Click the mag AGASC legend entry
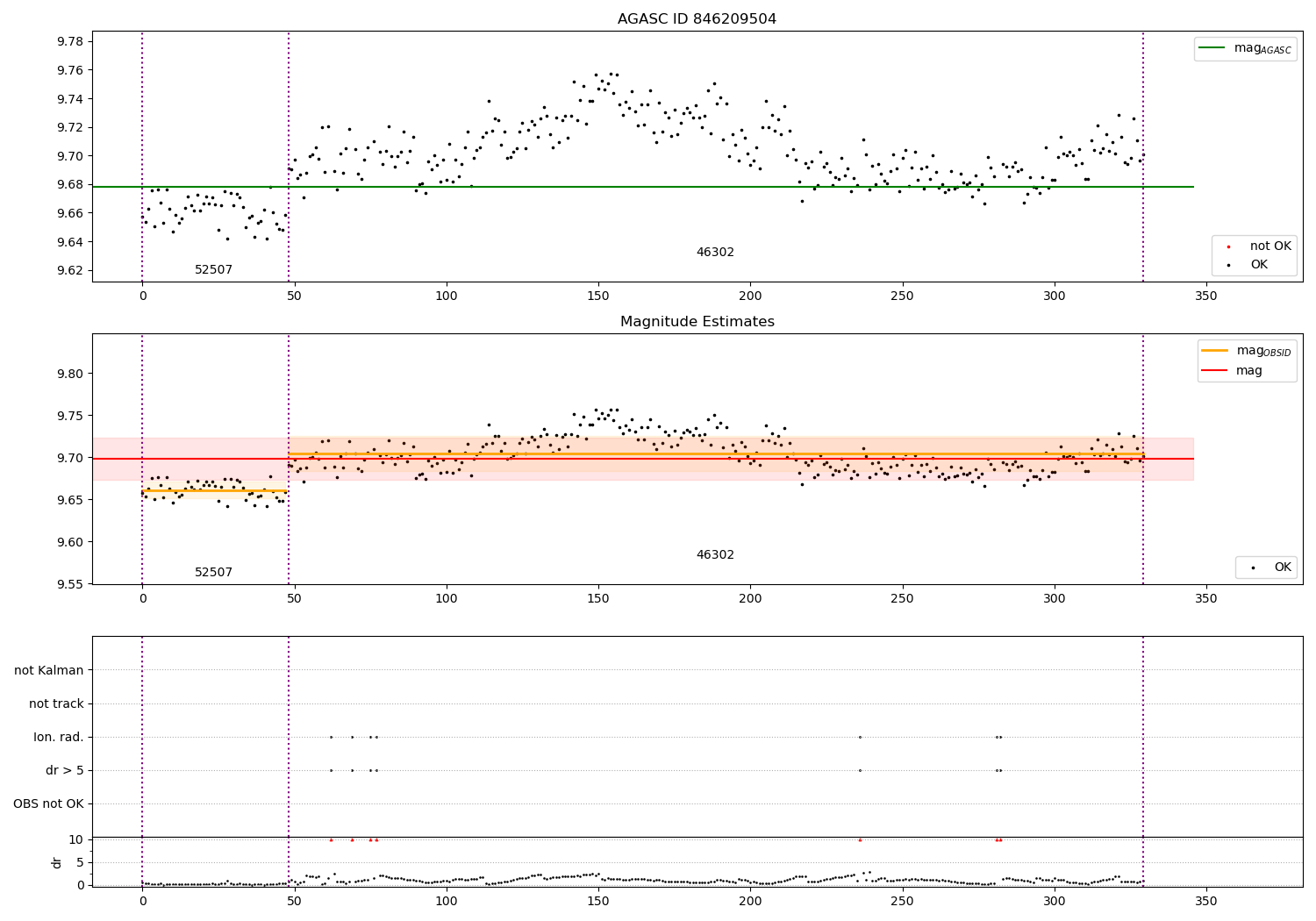This screenshot has width=1316, height=921. 1262,48
